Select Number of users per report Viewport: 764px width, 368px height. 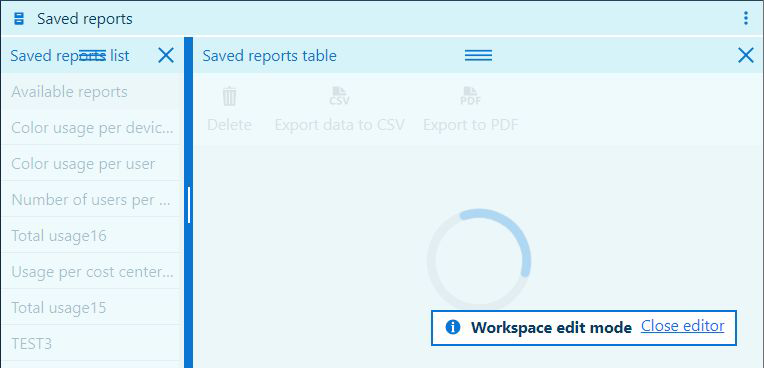click(93, 200)
